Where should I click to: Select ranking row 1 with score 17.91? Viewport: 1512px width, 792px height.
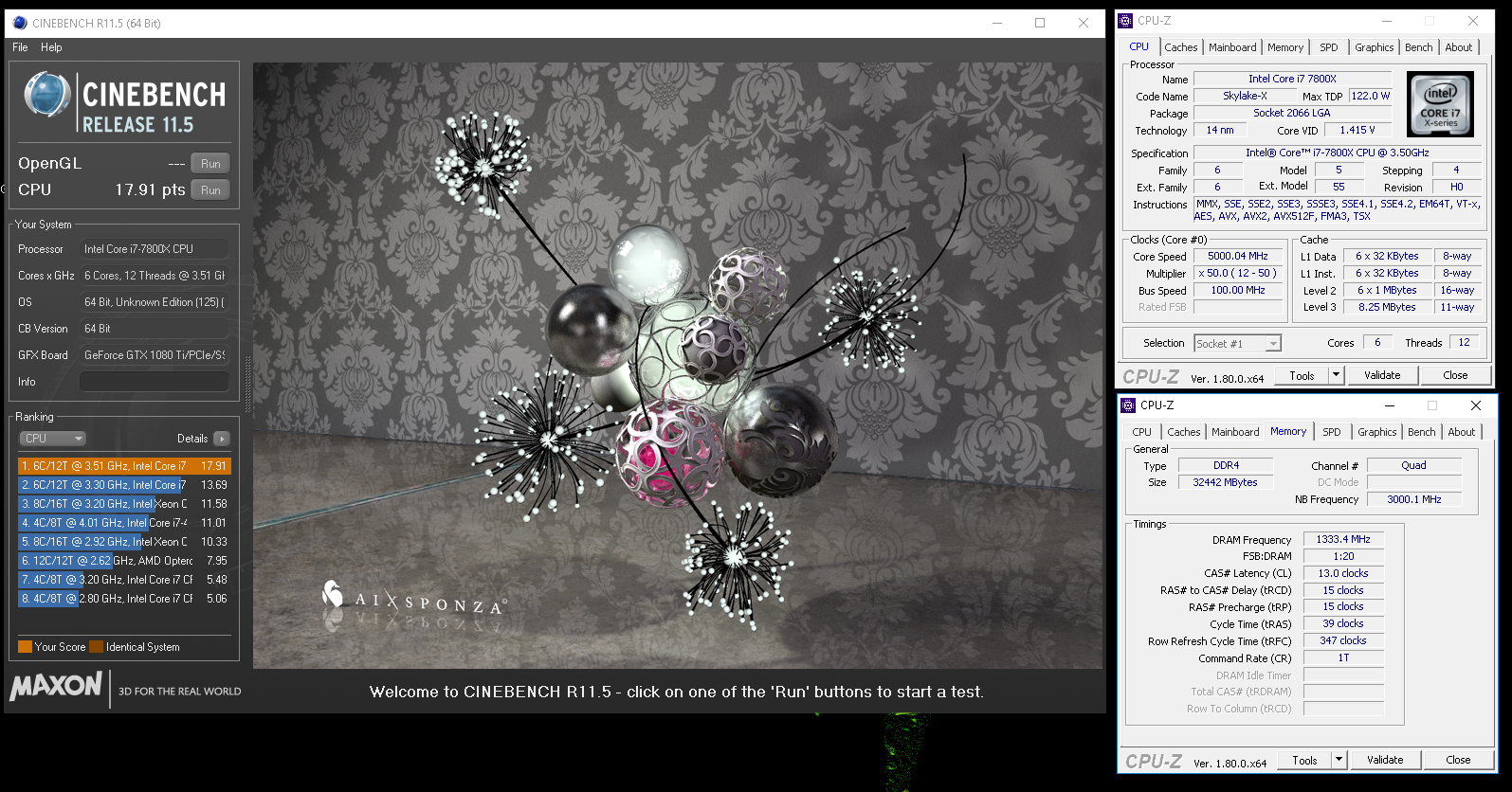124,466
